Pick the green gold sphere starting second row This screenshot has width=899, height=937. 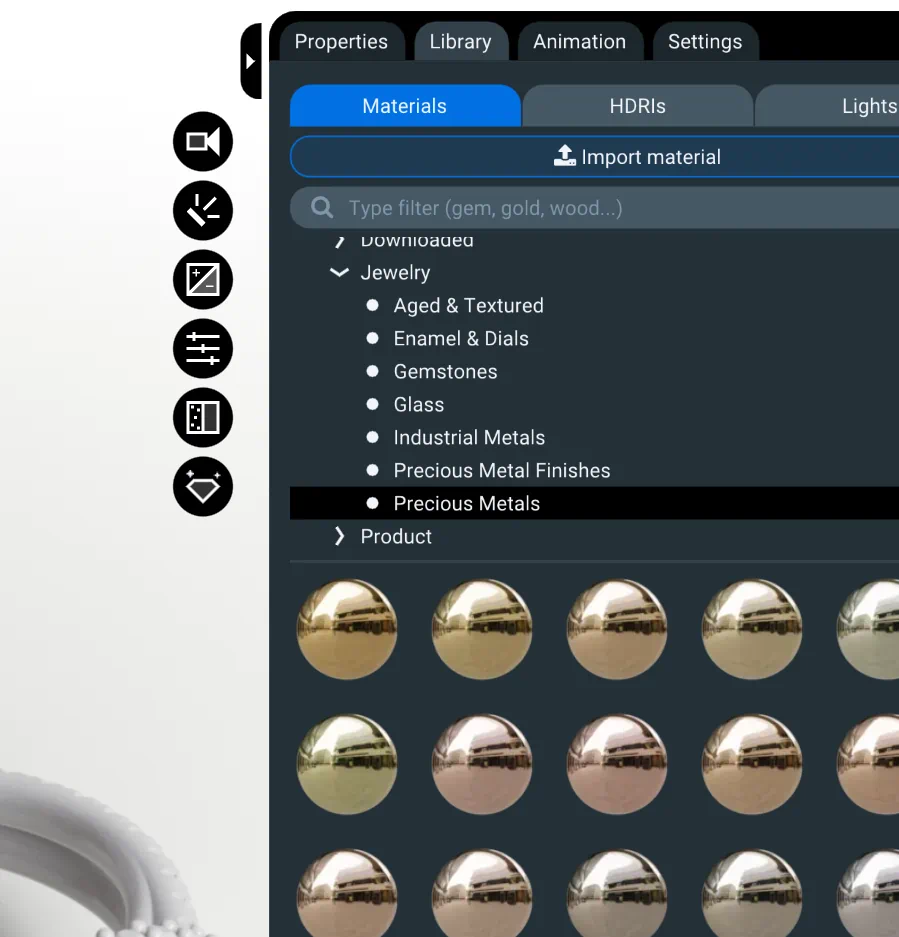(347, 764)
